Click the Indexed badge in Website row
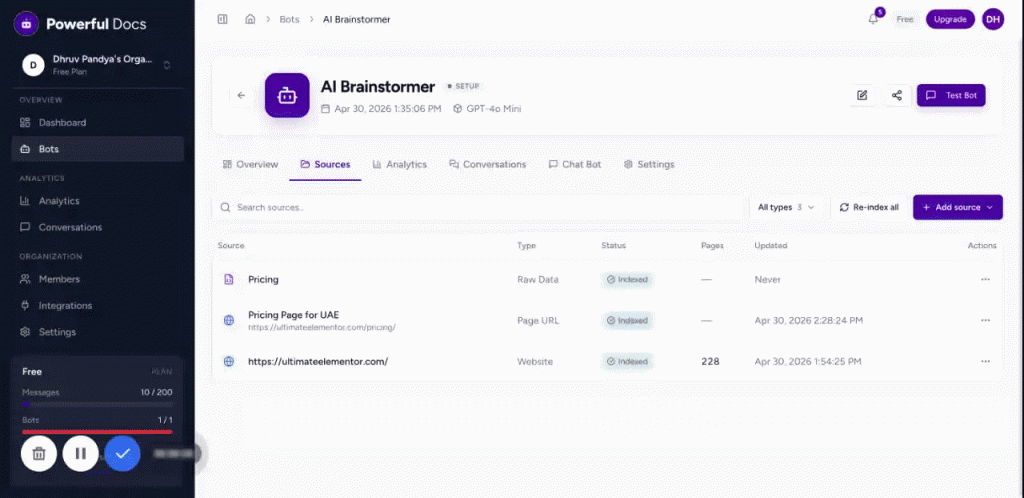The width and height of the screenshot is (1024, 498). click(628, 361)
